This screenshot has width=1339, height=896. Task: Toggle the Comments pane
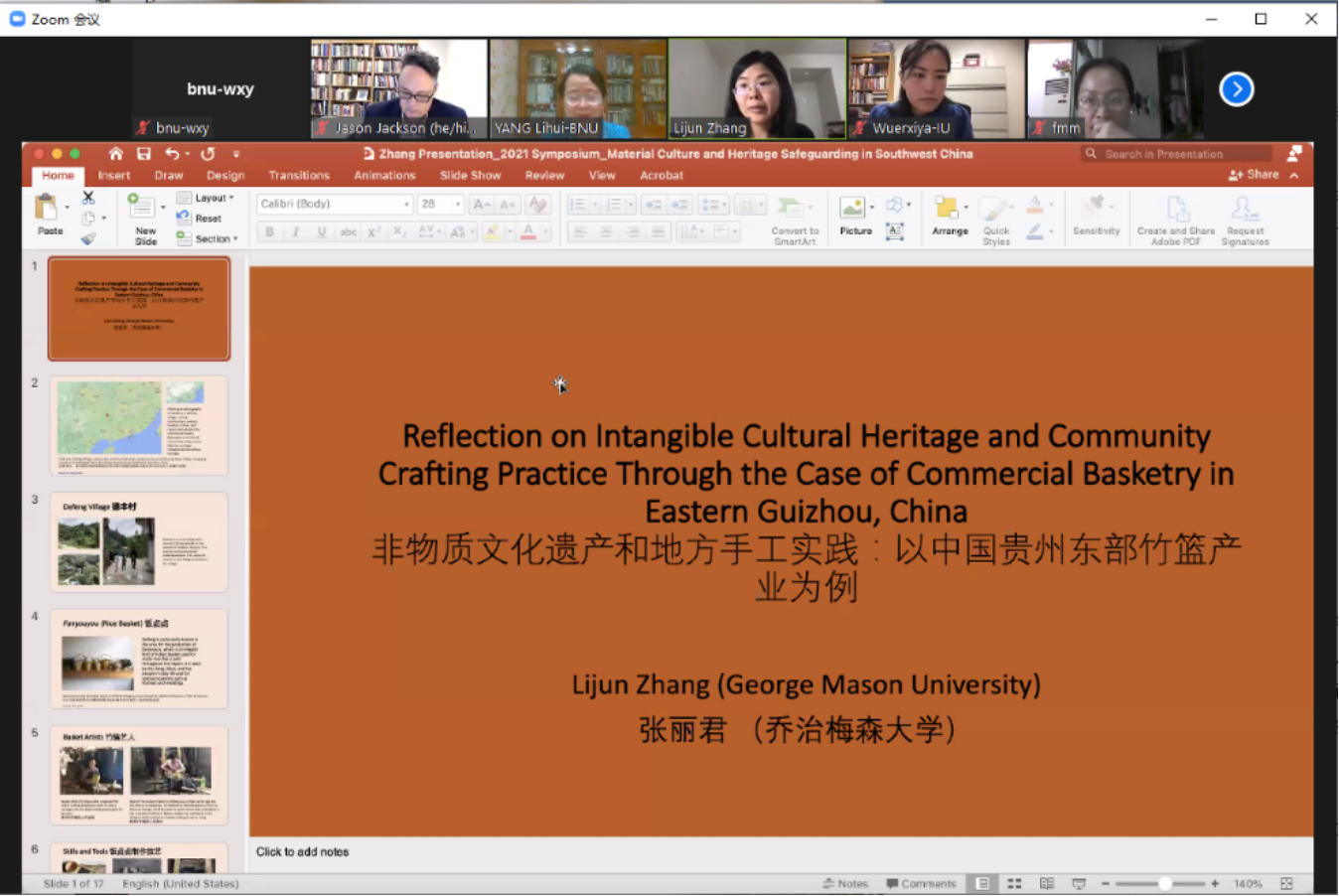[921, 883]
